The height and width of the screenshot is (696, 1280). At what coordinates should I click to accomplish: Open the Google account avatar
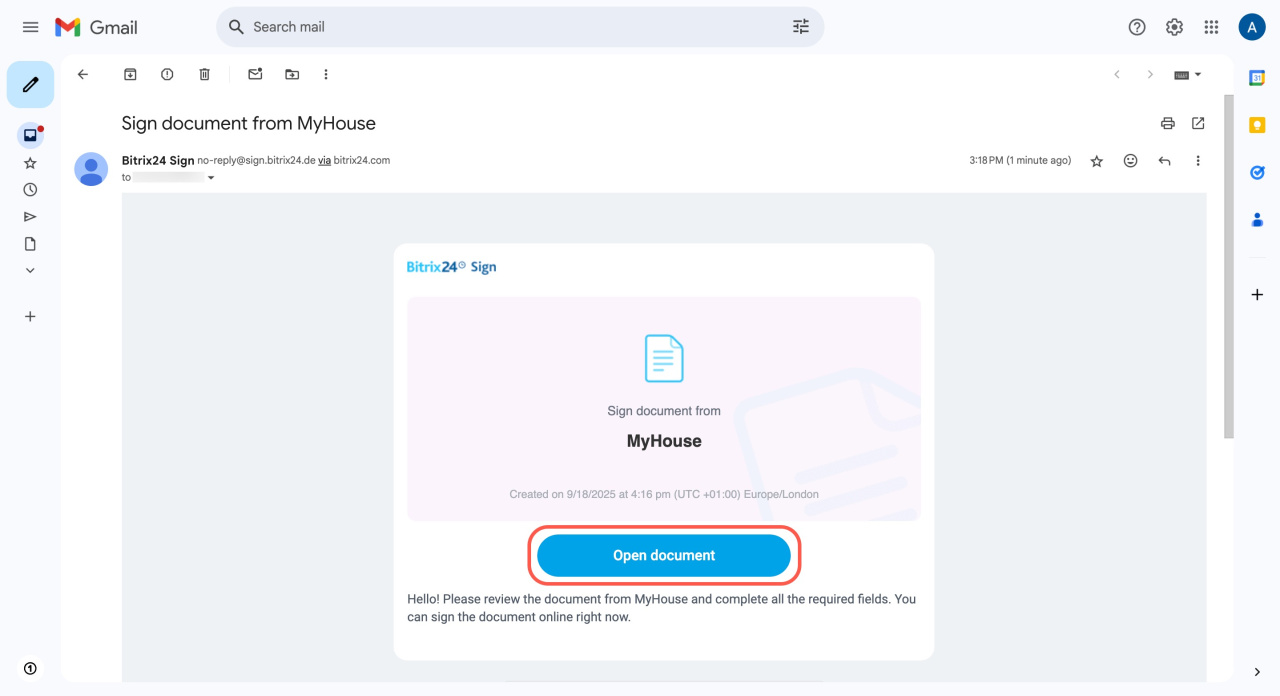(x=1252, y=27)
